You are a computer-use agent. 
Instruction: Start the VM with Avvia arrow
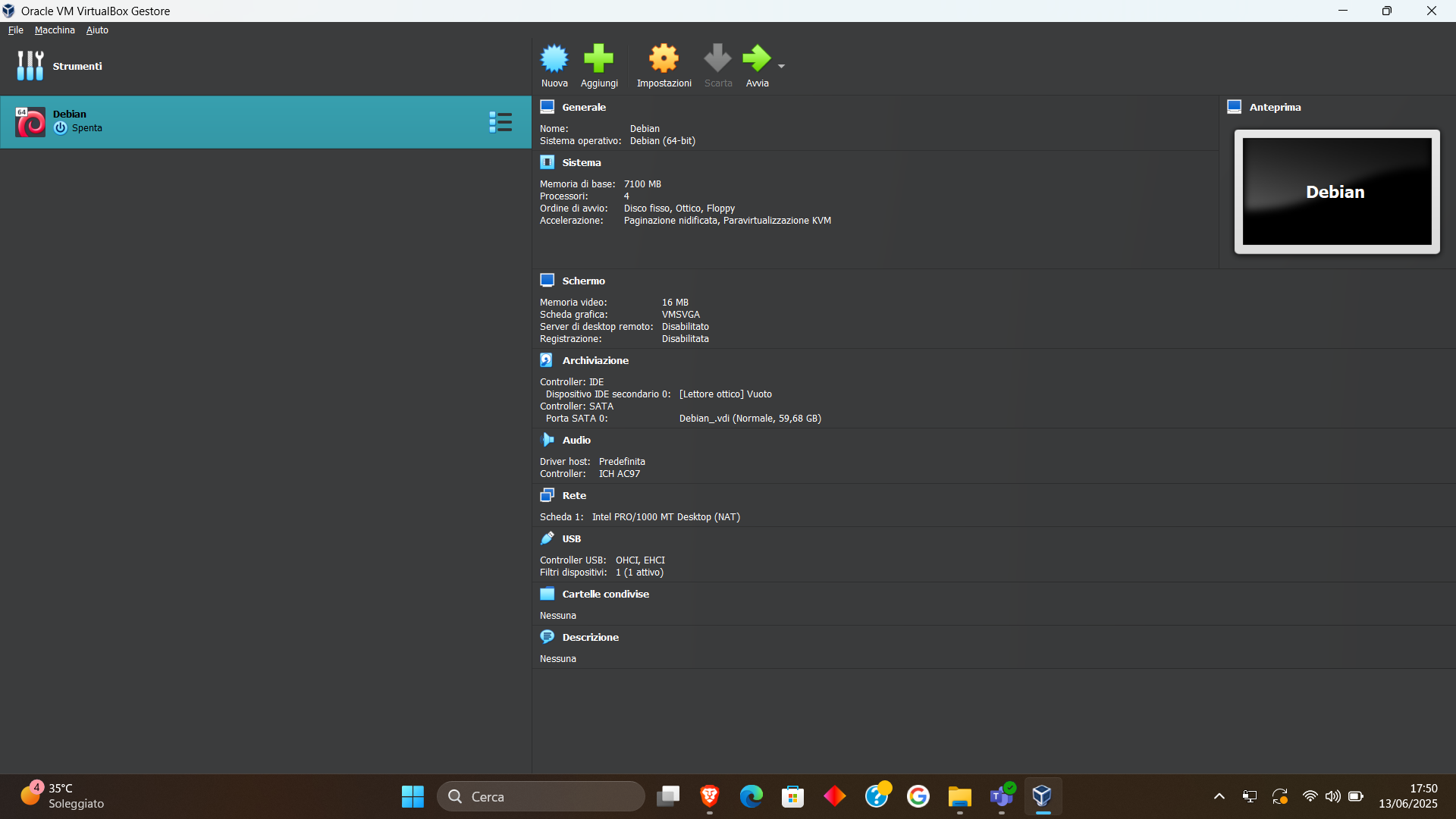[x=756, y=59]
